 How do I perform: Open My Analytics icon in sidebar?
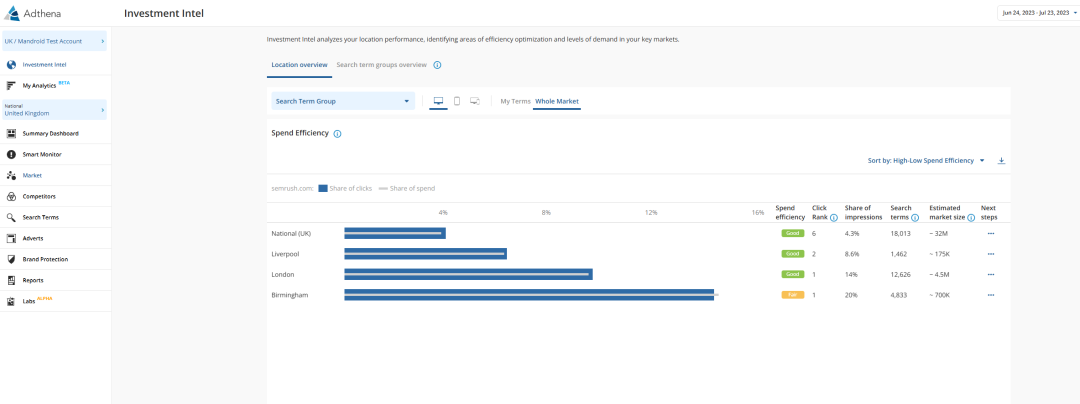11,85
